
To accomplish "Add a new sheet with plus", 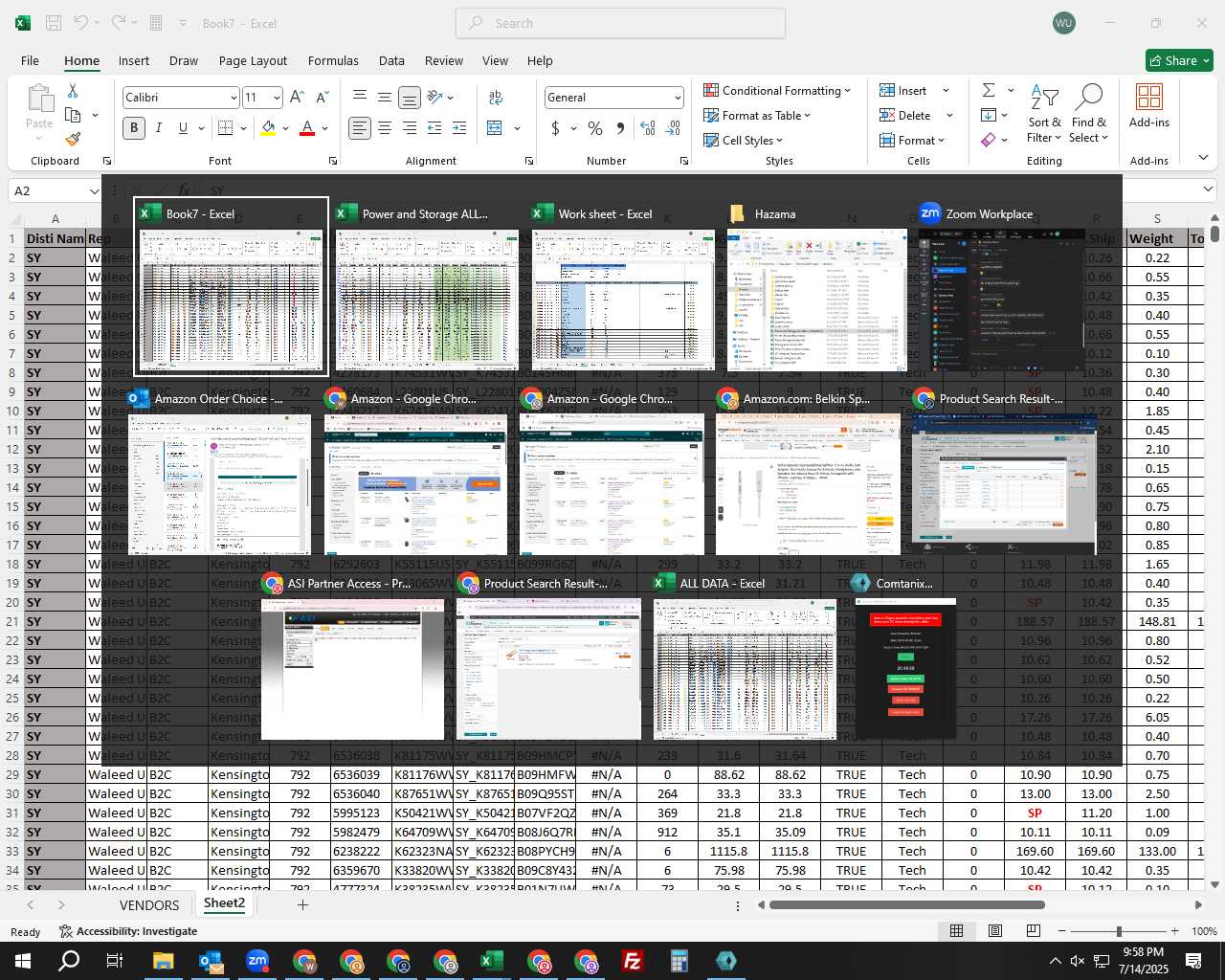I will (302, 904).
